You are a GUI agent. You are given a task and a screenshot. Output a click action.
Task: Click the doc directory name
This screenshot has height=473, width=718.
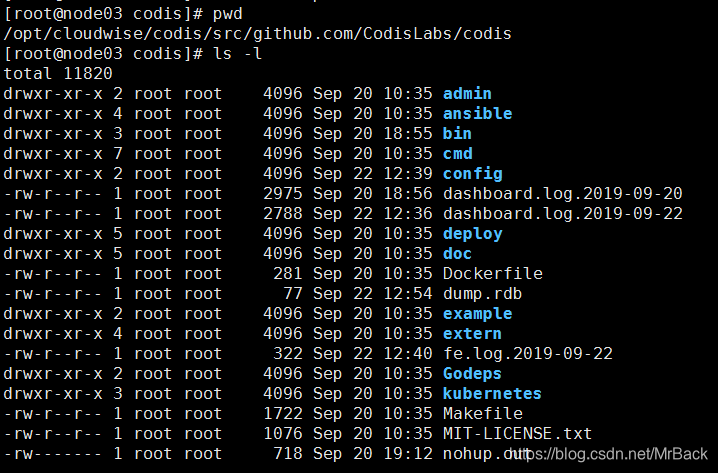click(457, 254)
